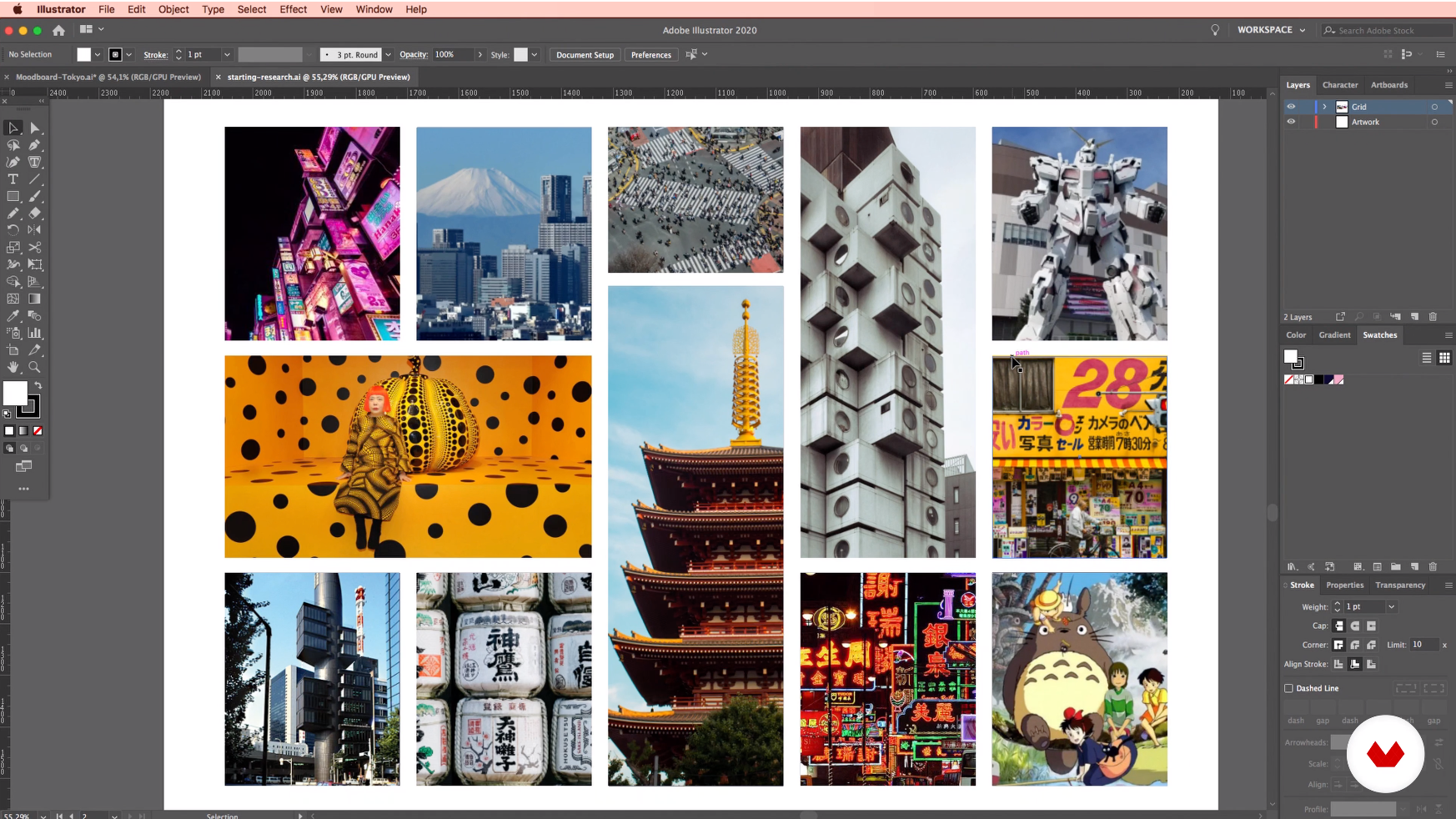
Task: Select the Eyedropper tool
Action: pos(13,316)
